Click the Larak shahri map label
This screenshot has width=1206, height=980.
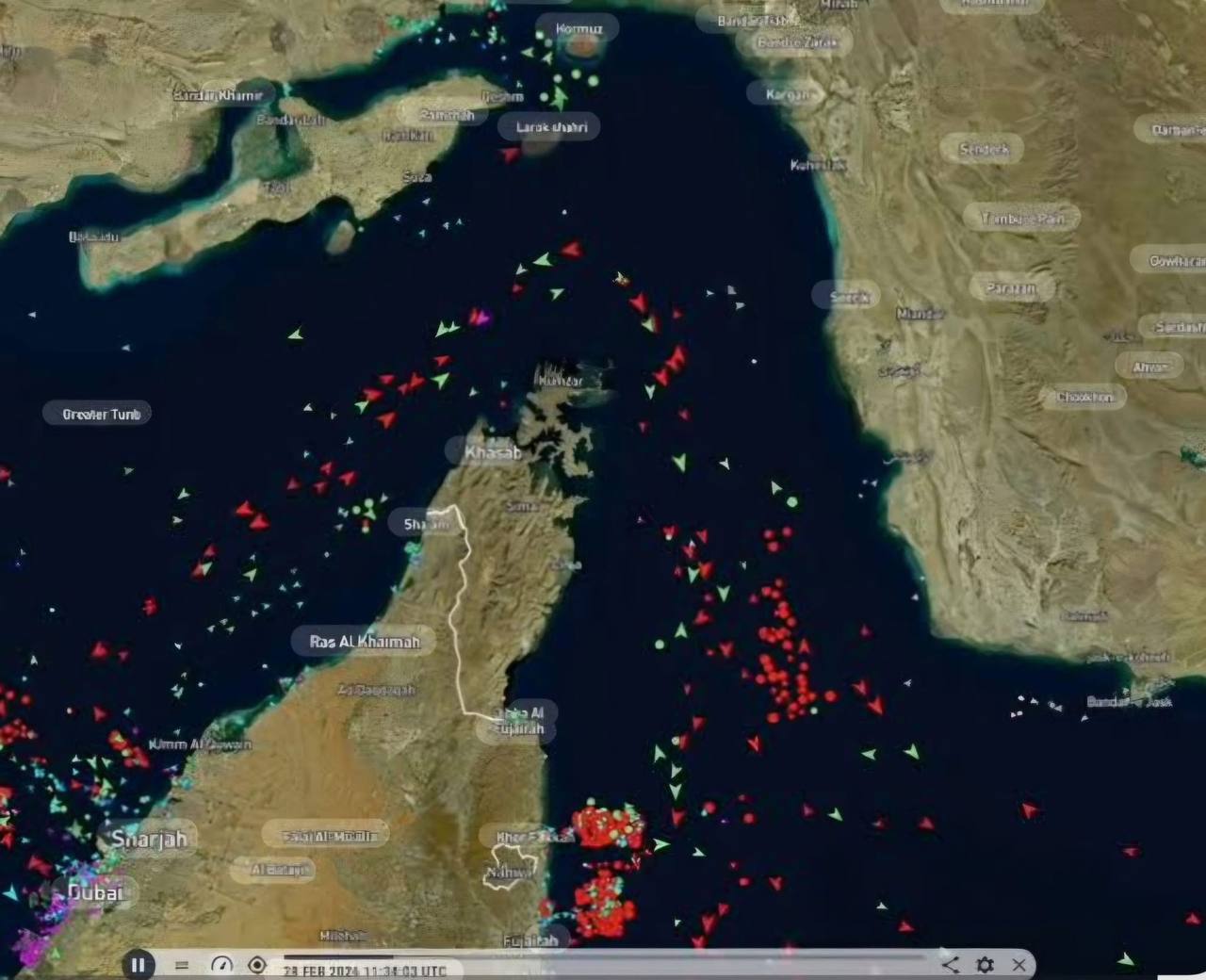point(551,126)
